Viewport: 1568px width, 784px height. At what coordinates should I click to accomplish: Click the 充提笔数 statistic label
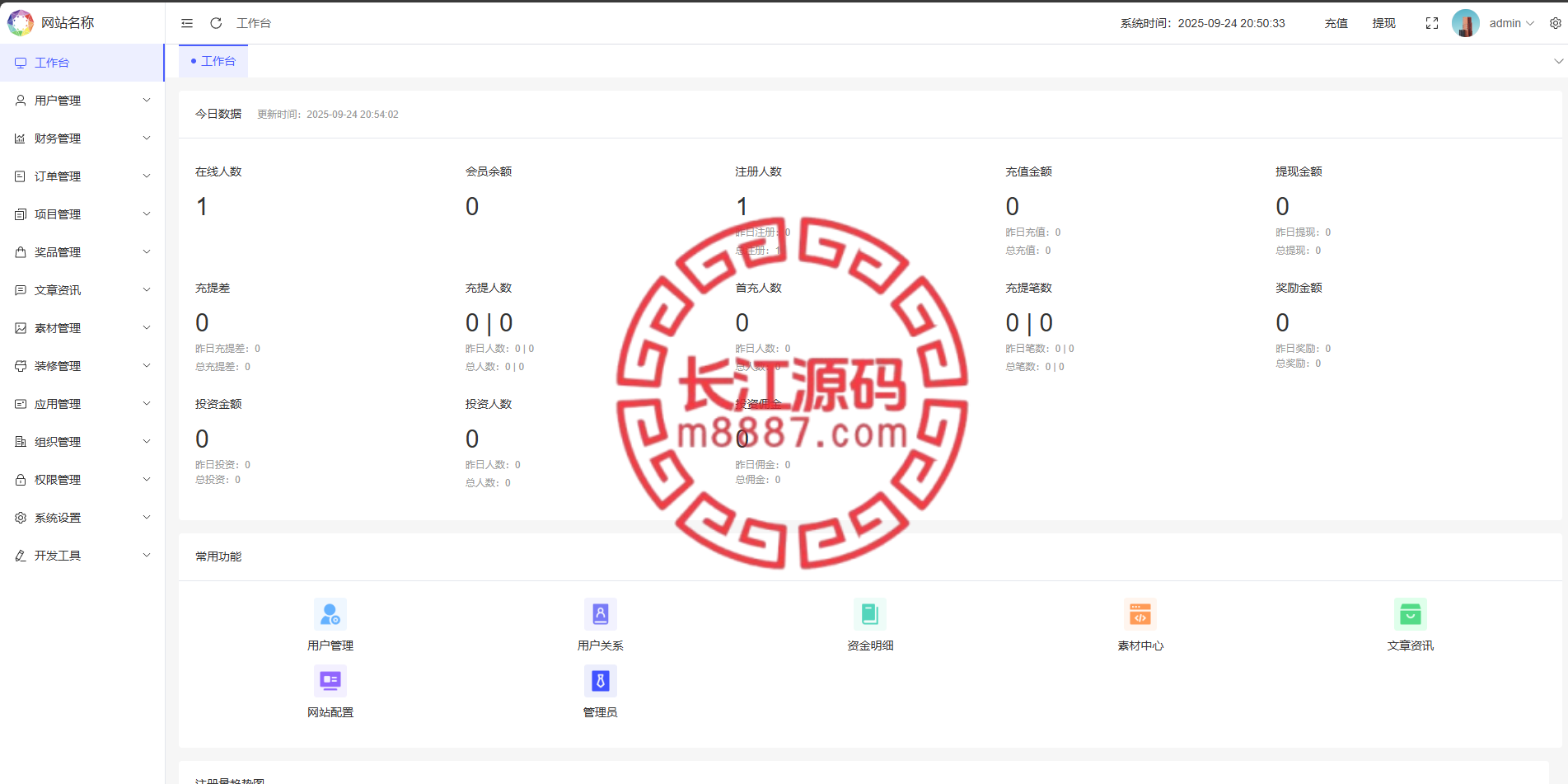[x=1029, y=288]
